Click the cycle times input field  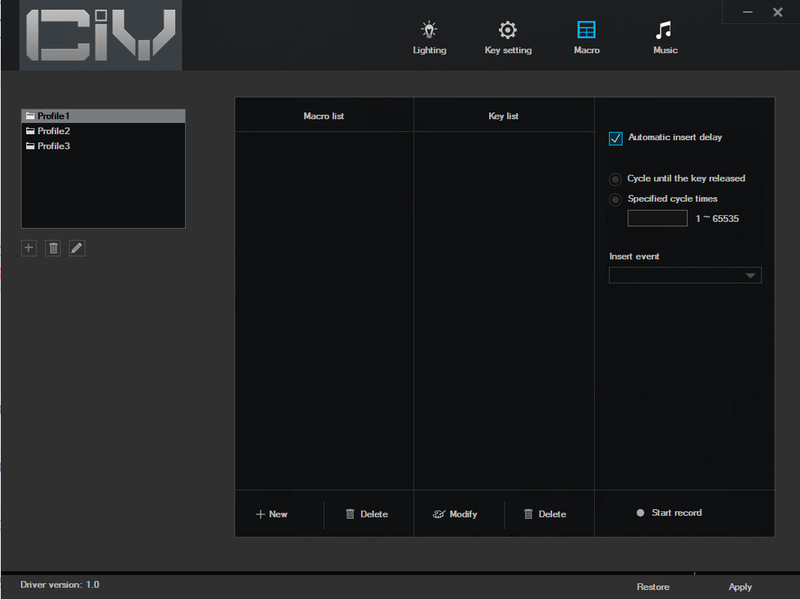point(657,218)
